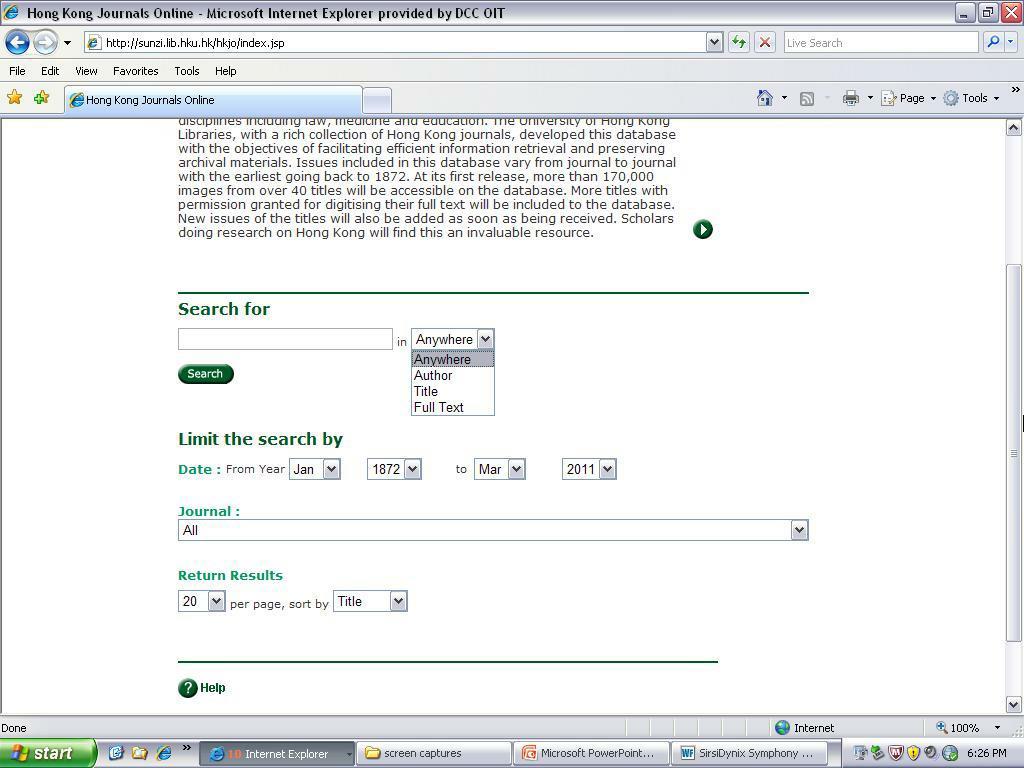Open Internet Explorer taskbar group
Viewport: 1024px width, 768px height.
[x=276, y=754]
